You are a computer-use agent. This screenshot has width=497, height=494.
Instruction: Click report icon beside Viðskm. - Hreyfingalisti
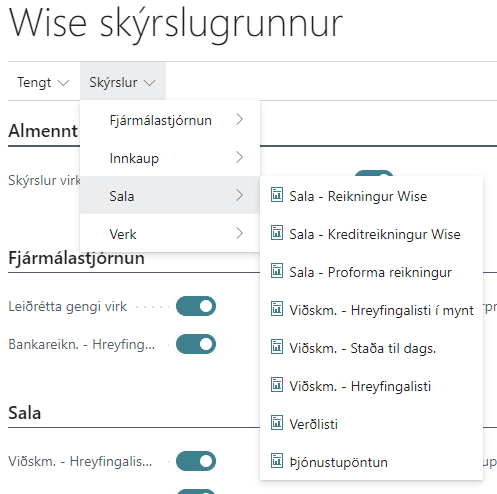click(x=277, y=385)
